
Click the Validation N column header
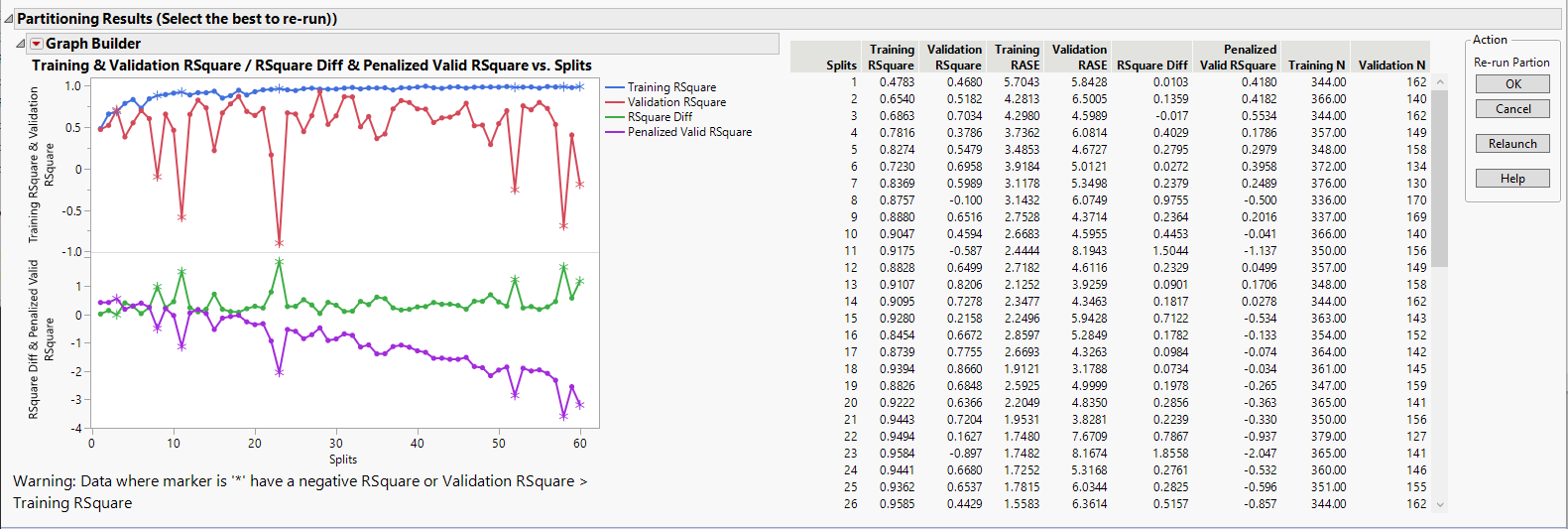1391,65
